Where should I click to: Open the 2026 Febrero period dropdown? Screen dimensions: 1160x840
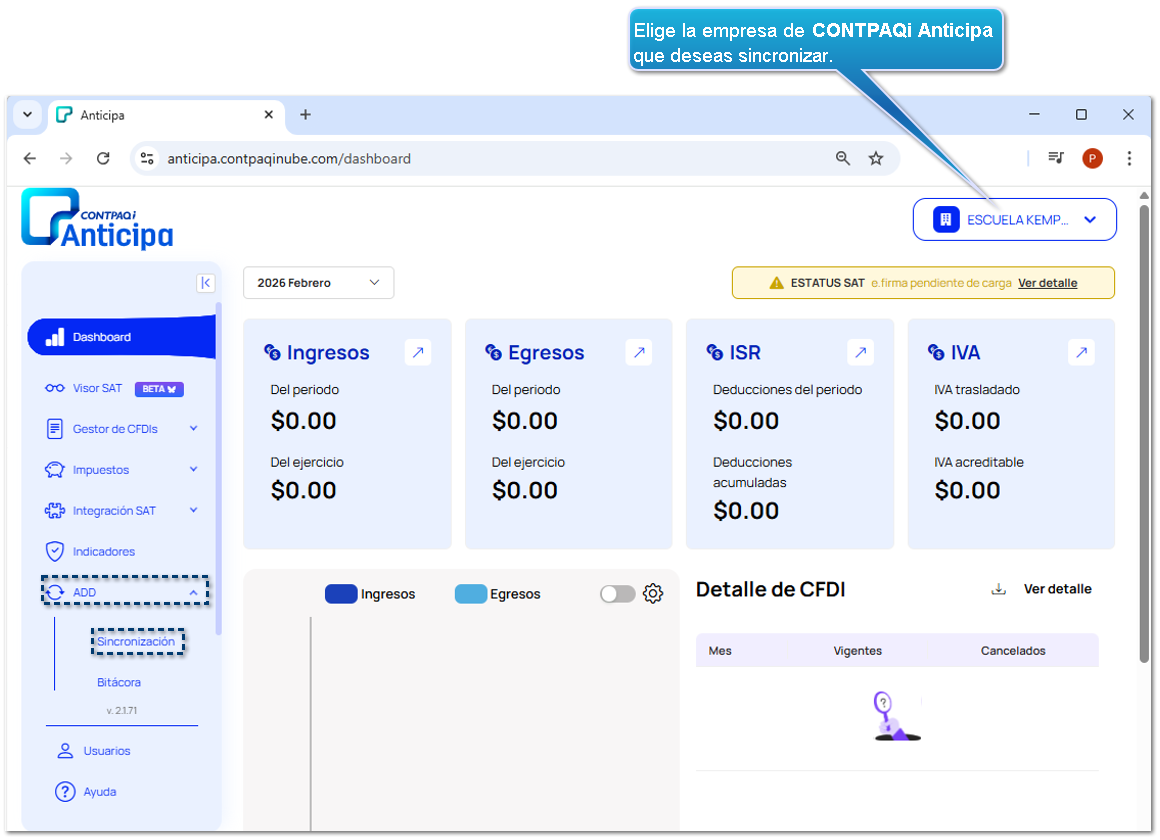pos(318,283)
